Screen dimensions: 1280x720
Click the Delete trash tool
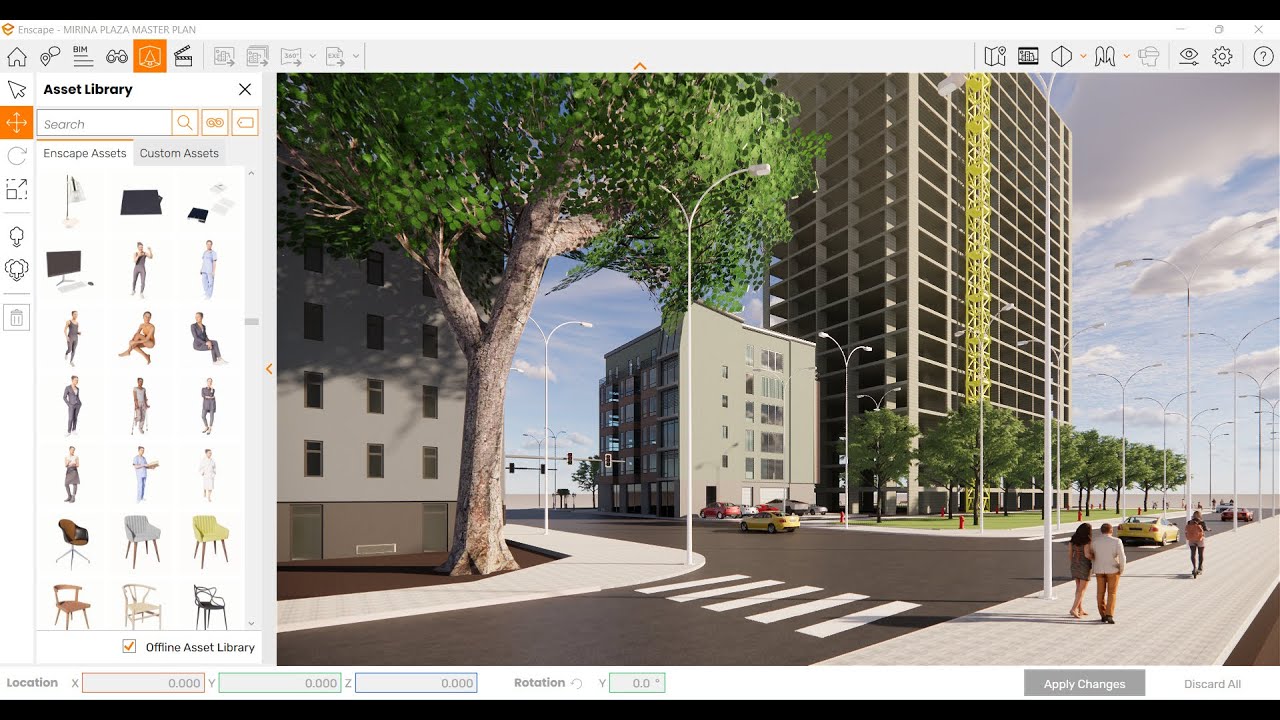[17, 318]
